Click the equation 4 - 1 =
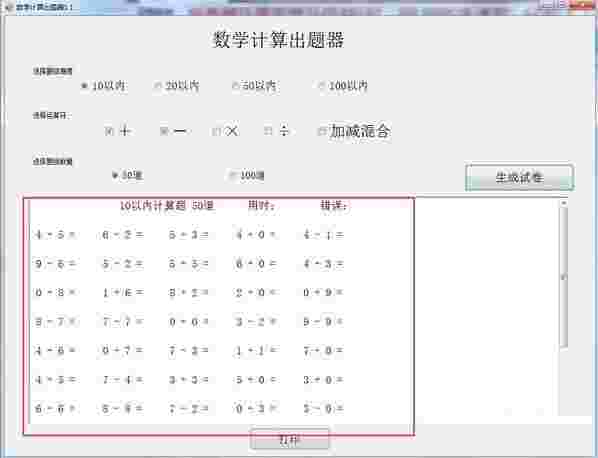 (323, 235)
